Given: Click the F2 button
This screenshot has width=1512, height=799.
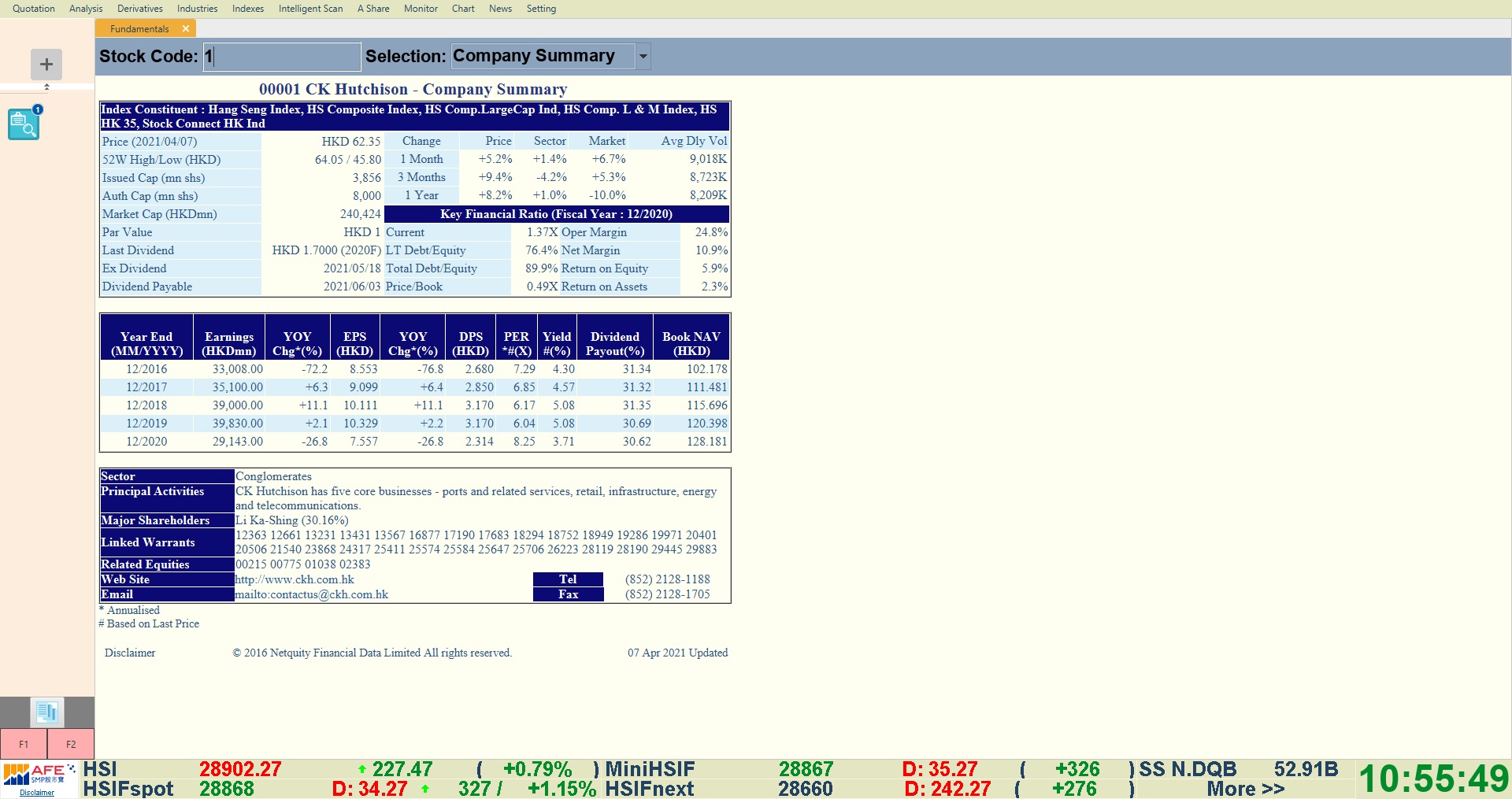Looking at the screenshot, I should click(x=71, y=744).
